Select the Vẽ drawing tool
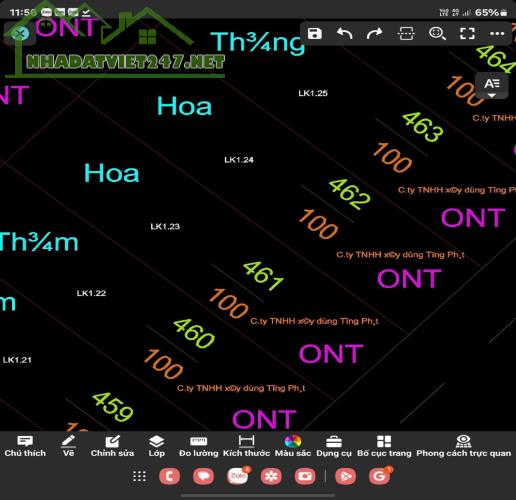Viewport: 516px width, 500px height. [x=68, y=446]
